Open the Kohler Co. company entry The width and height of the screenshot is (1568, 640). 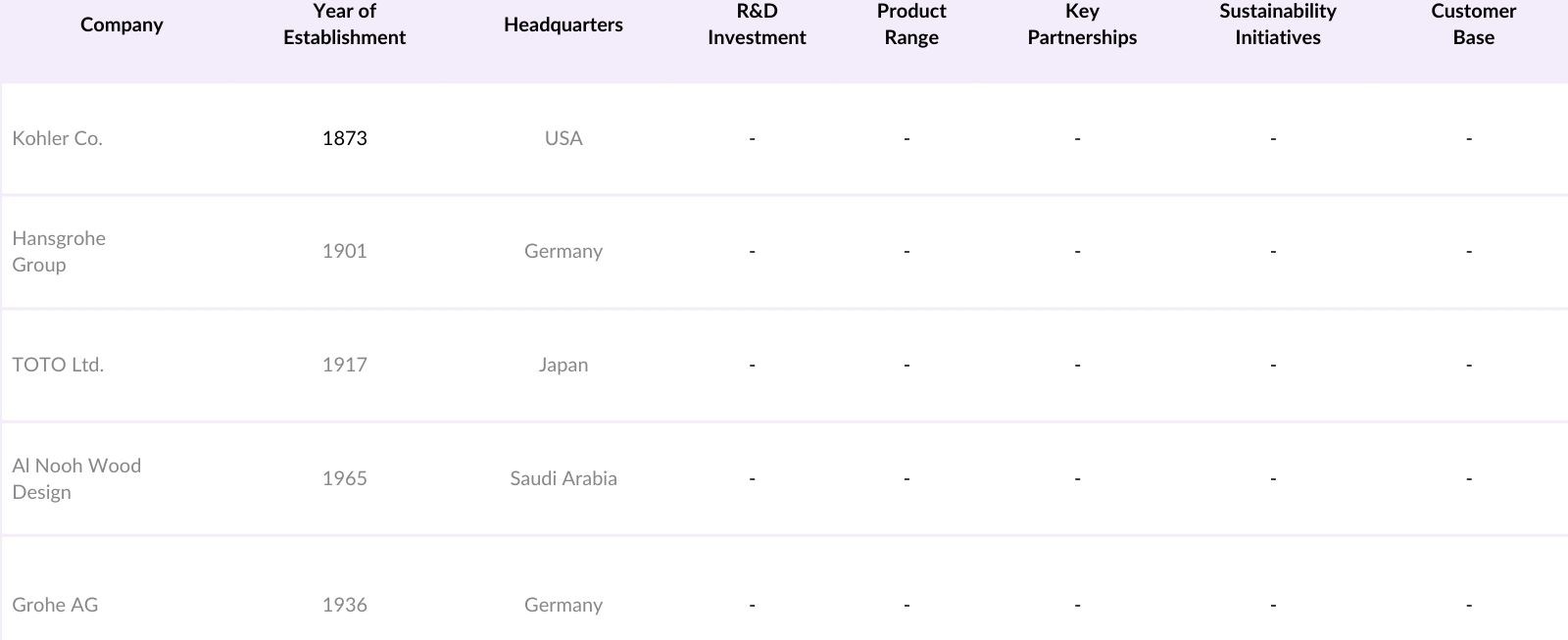(57, 138)
